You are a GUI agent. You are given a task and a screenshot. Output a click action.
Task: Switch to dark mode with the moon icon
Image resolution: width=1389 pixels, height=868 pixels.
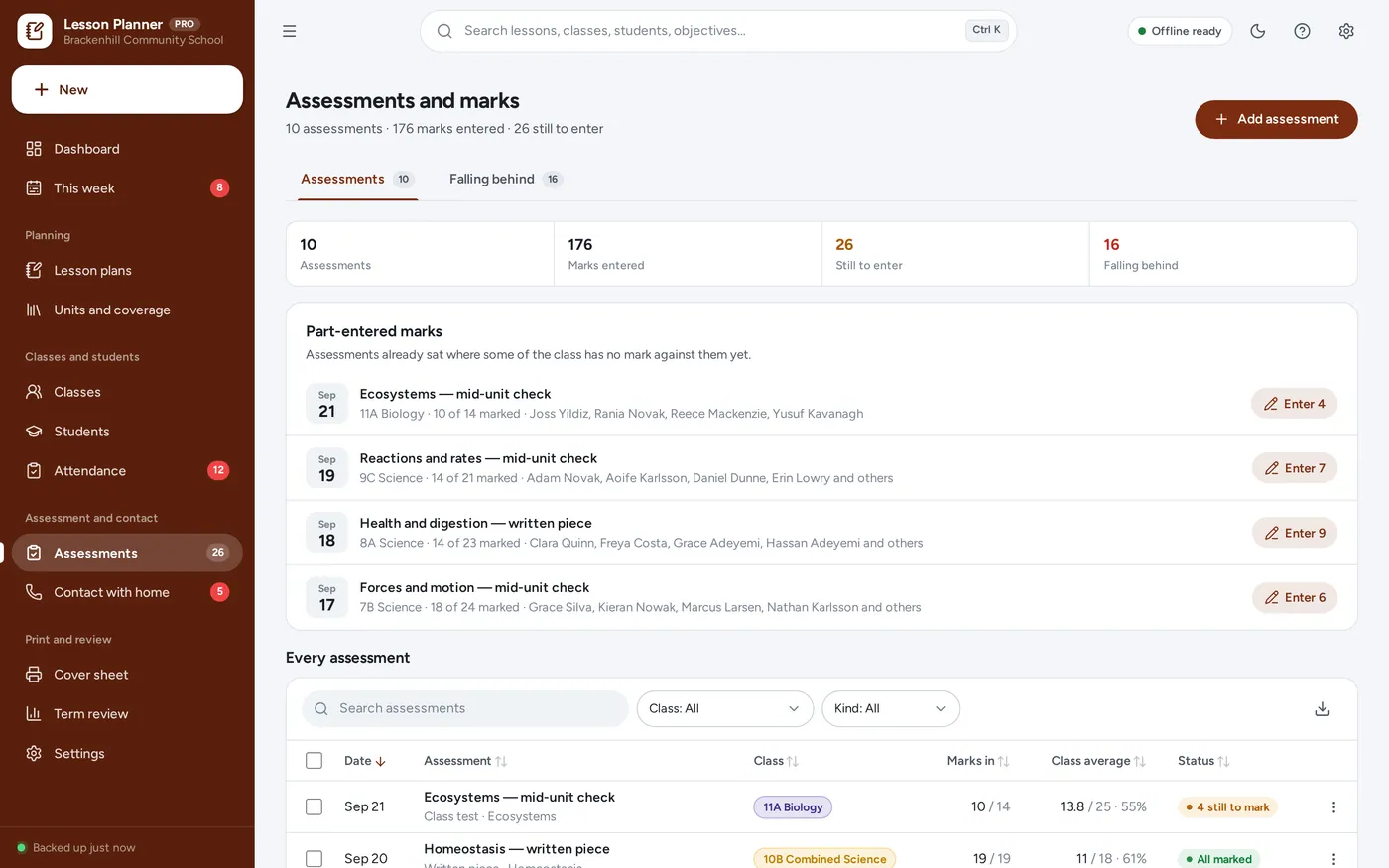coord(1257,31)
